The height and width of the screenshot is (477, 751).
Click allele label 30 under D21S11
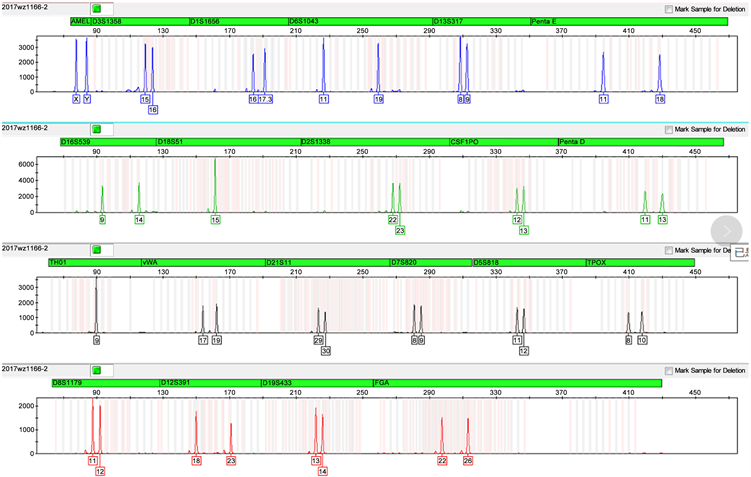[325, 351]
